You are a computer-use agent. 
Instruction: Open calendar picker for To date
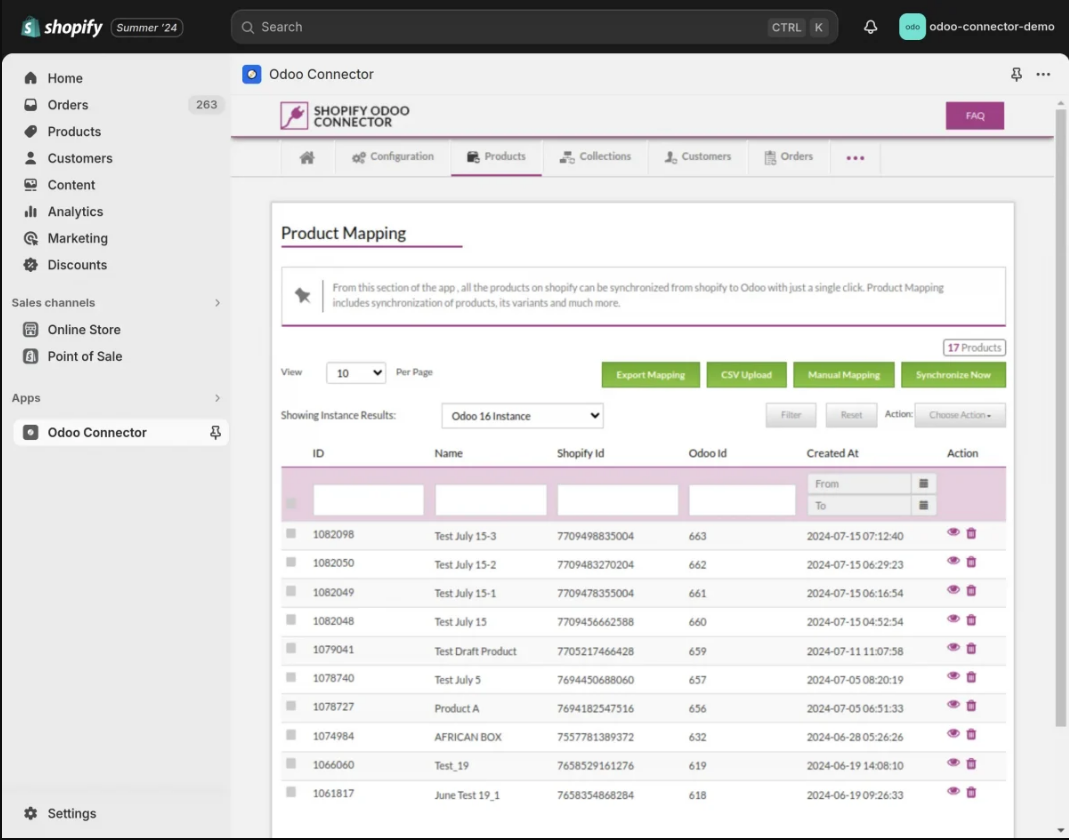click(x=923, y=505)
